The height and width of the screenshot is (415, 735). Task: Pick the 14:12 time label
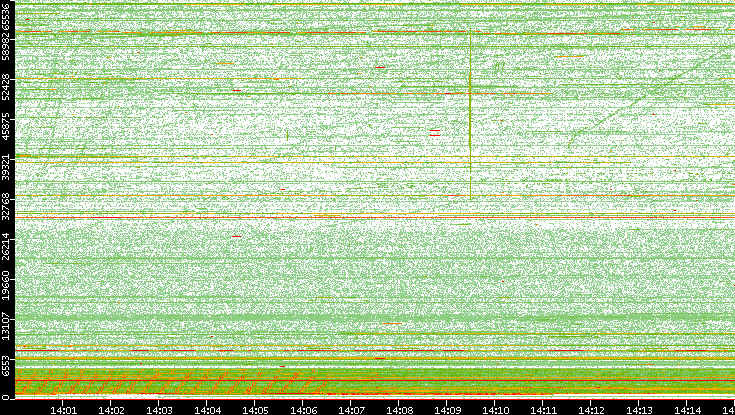[x=591, y=410]
